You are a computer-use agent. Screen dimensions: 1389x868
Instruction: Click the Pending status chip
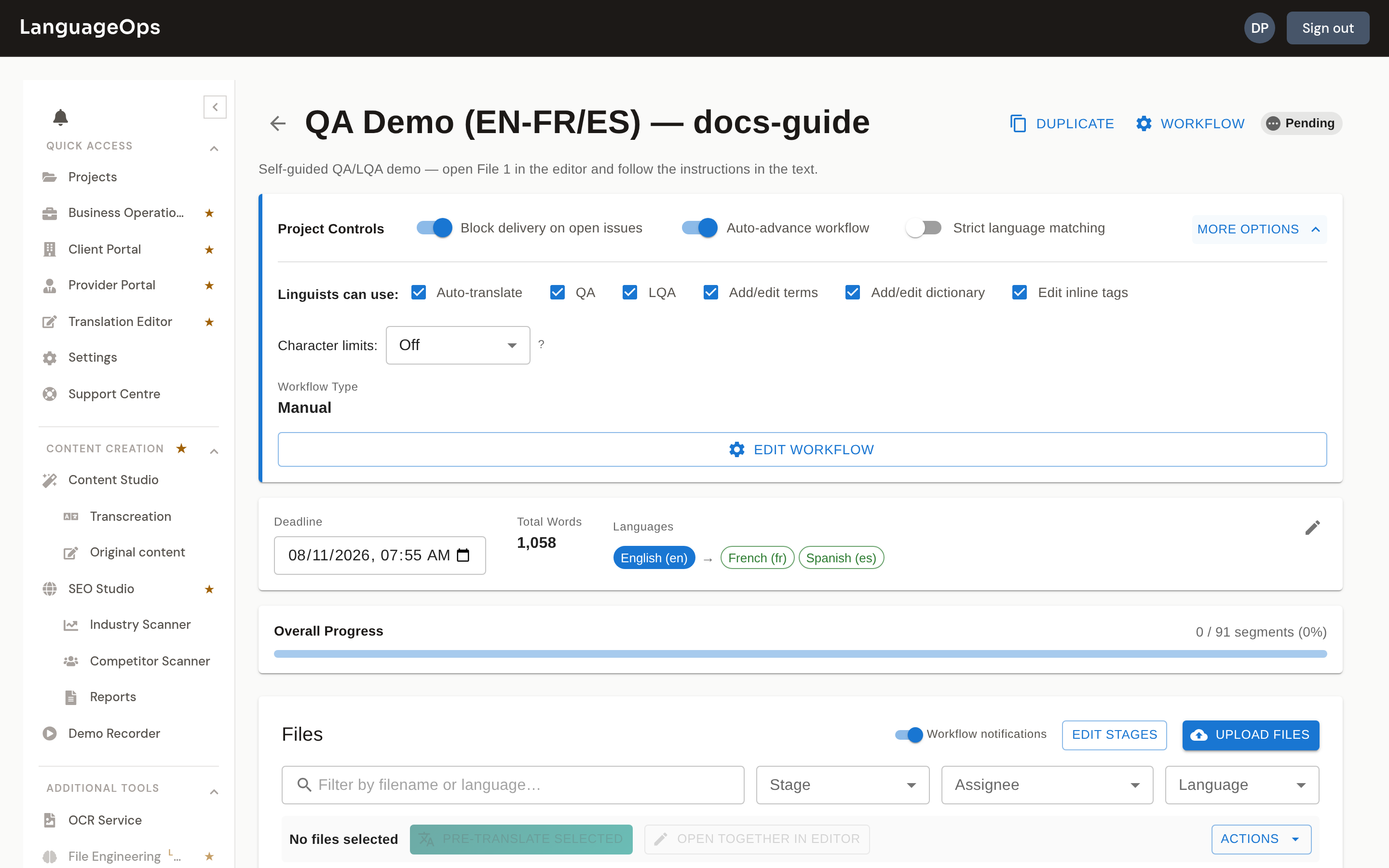coord(1301,123)
